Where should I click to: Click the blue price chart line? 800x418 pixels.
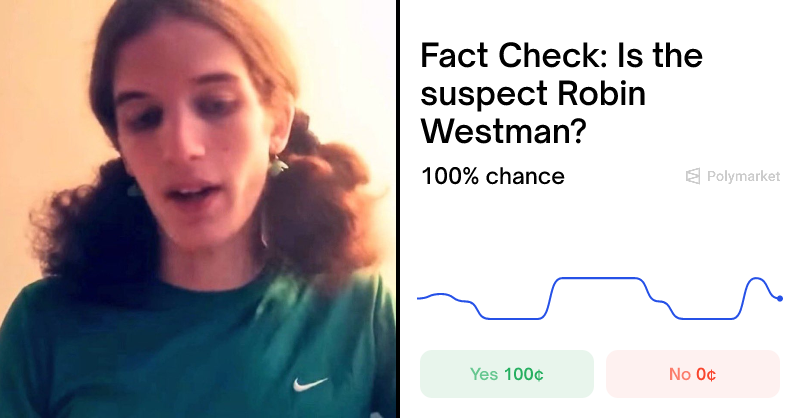(599, 299)
